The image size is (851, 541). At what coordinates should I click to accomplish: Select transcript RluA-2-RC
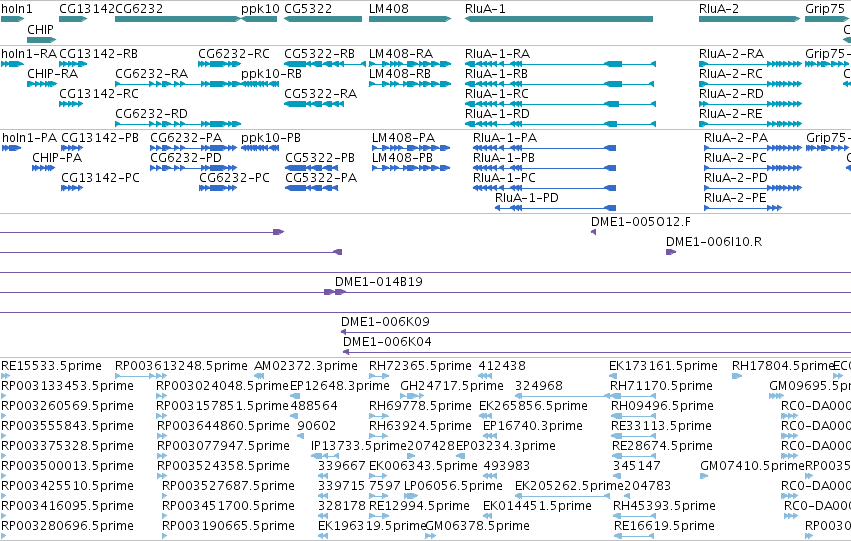(x=731, y=74)
